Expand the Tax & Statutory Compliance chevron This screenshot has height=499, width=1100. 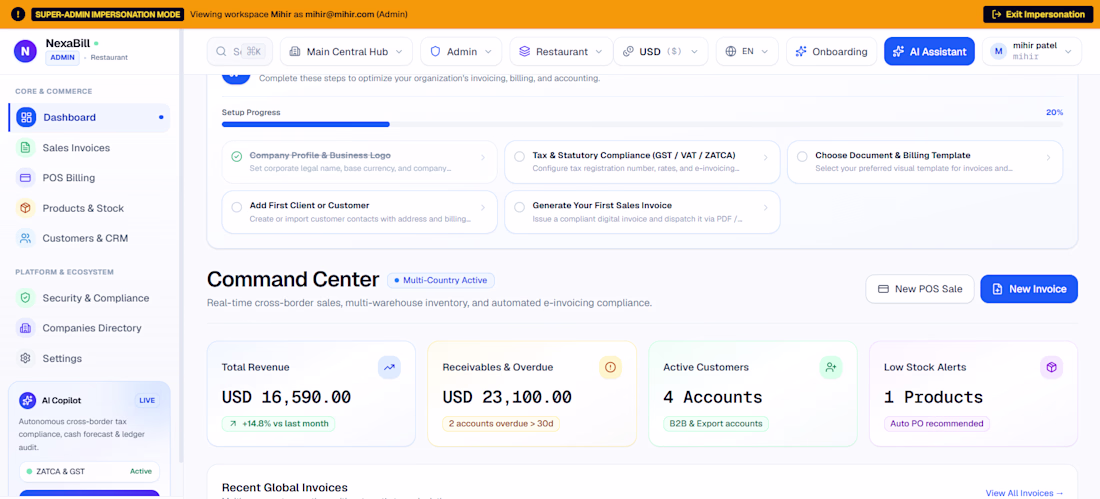click(765, 158)
